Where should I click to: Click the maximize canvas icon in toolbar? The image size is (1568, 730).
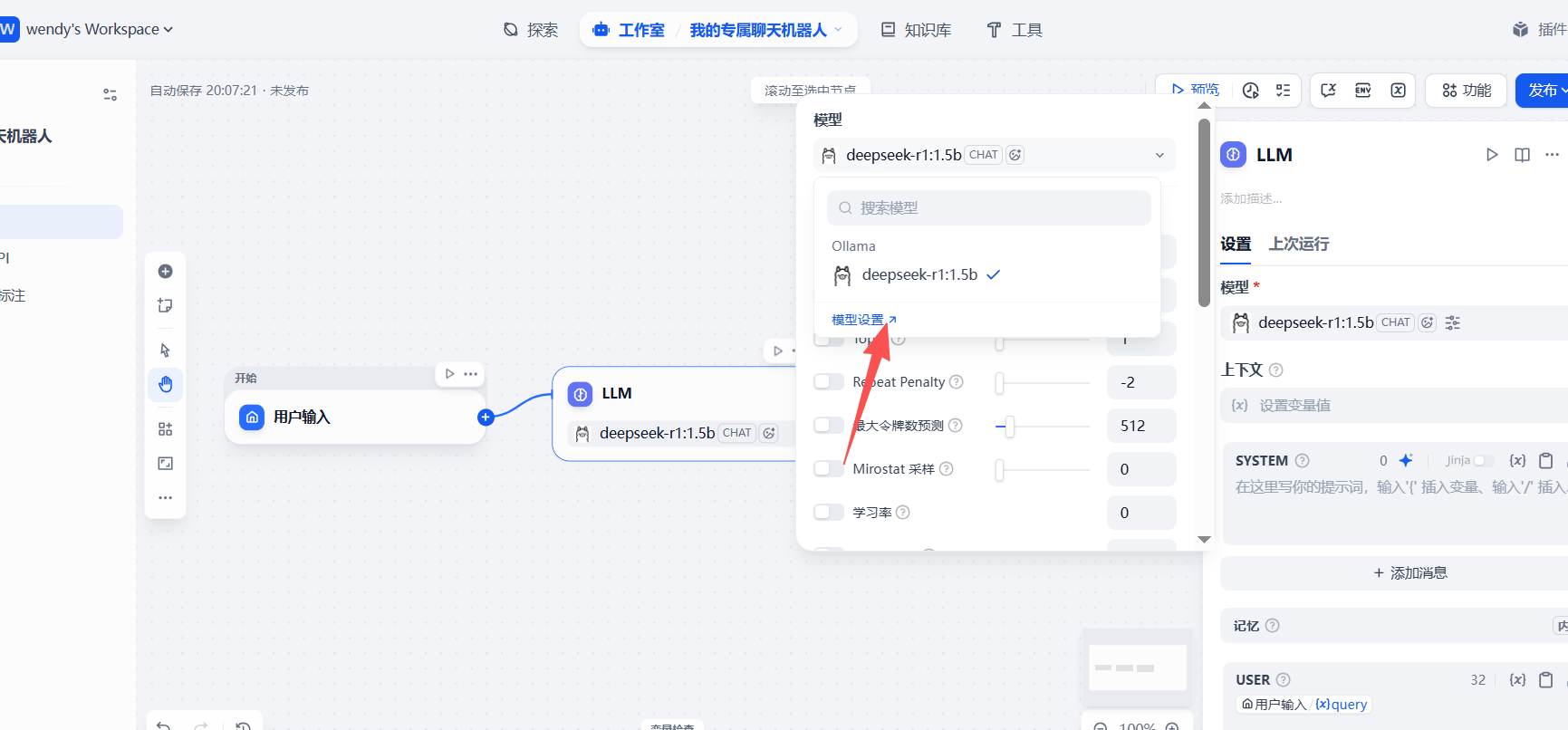tap(165, 464)
